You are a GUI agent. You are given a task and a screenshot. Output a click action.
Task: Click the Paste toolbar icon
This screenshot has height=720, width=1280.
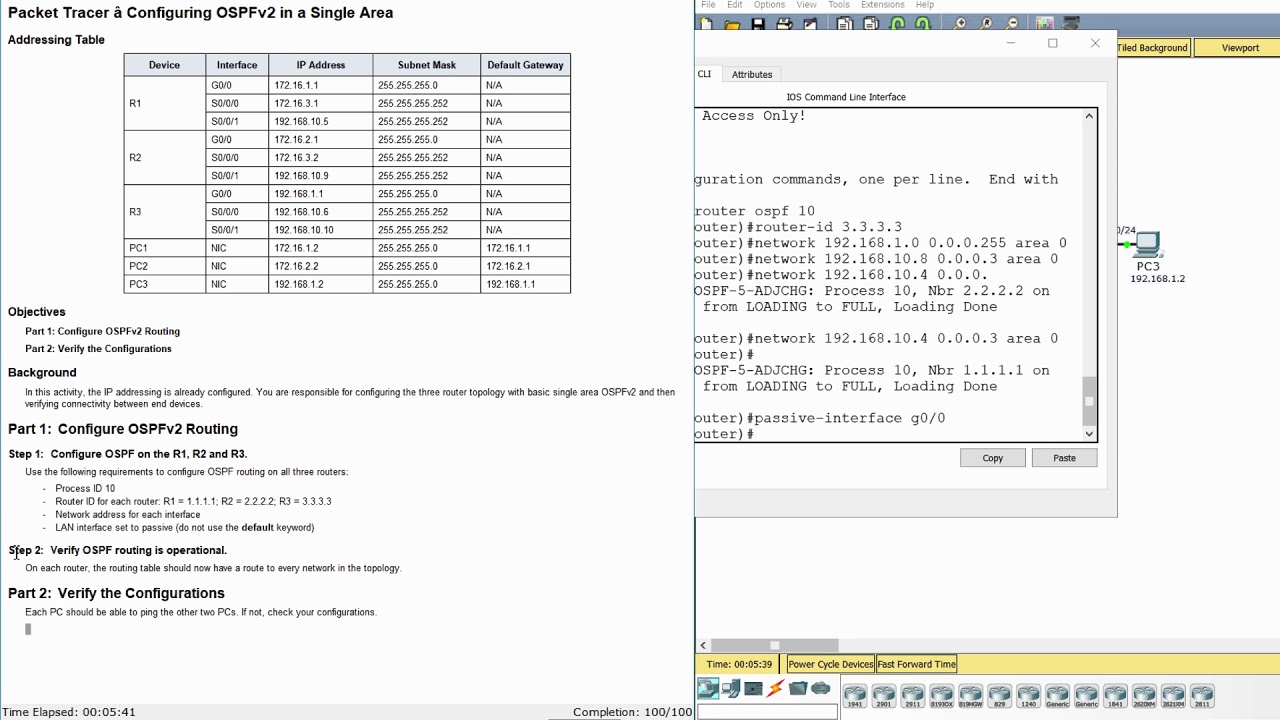point(871,24)
